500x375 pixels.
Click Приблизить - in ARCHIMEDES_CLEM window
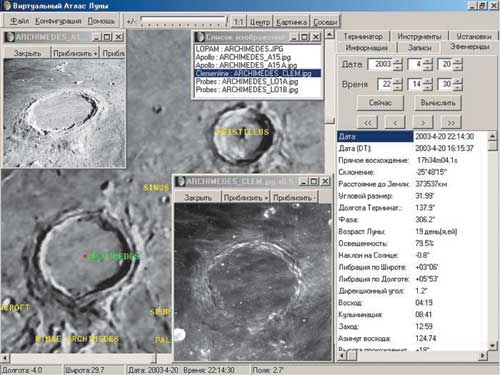(293, 197)
